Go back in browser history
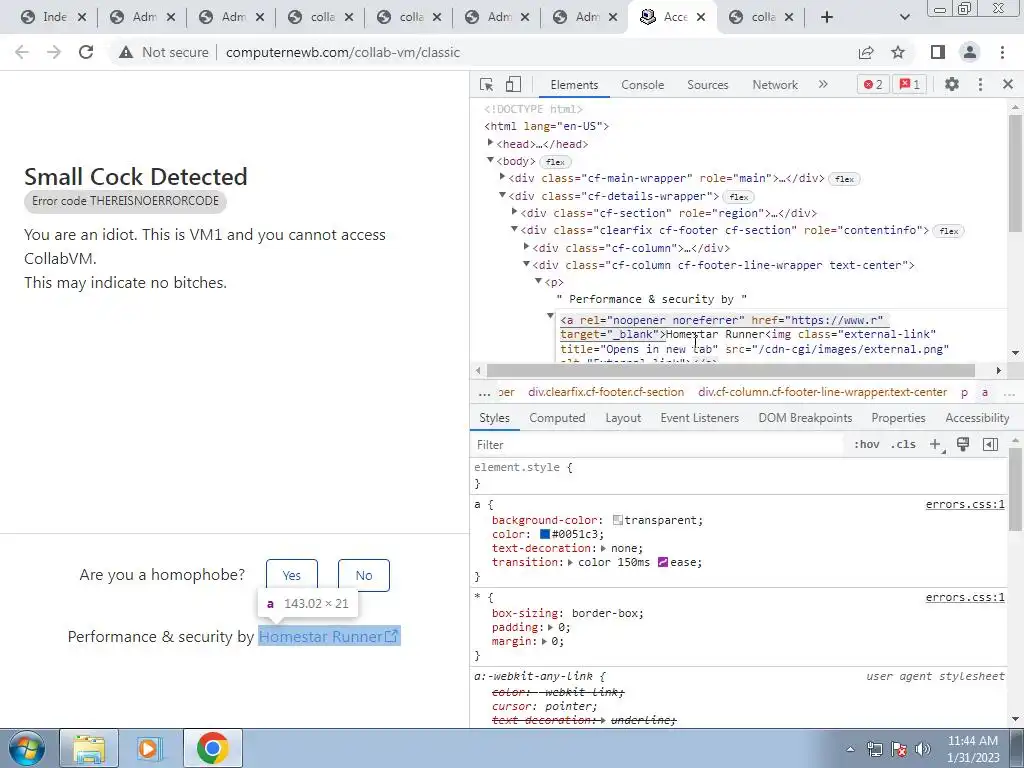Viewport: 1024px width, 768px height. (x=22, y=52)
